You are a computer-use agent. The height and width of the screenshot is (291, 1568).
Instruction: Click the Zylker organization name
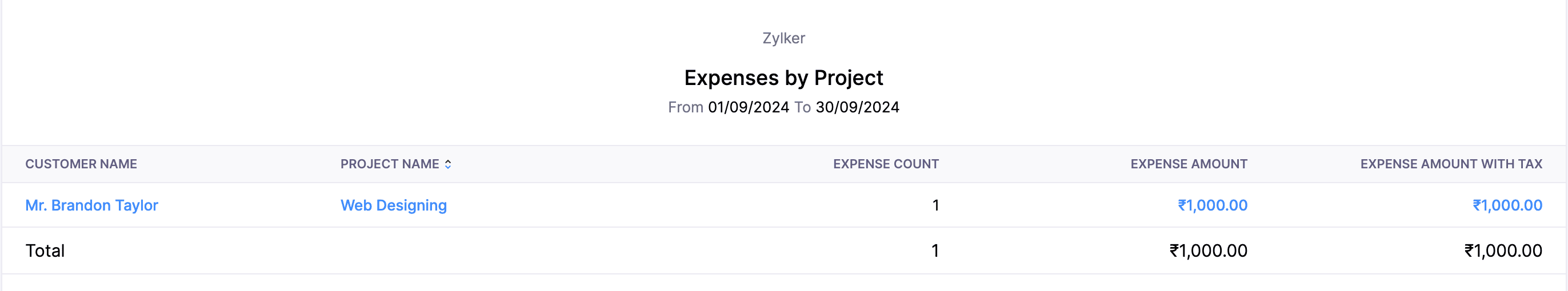point(783,38)
